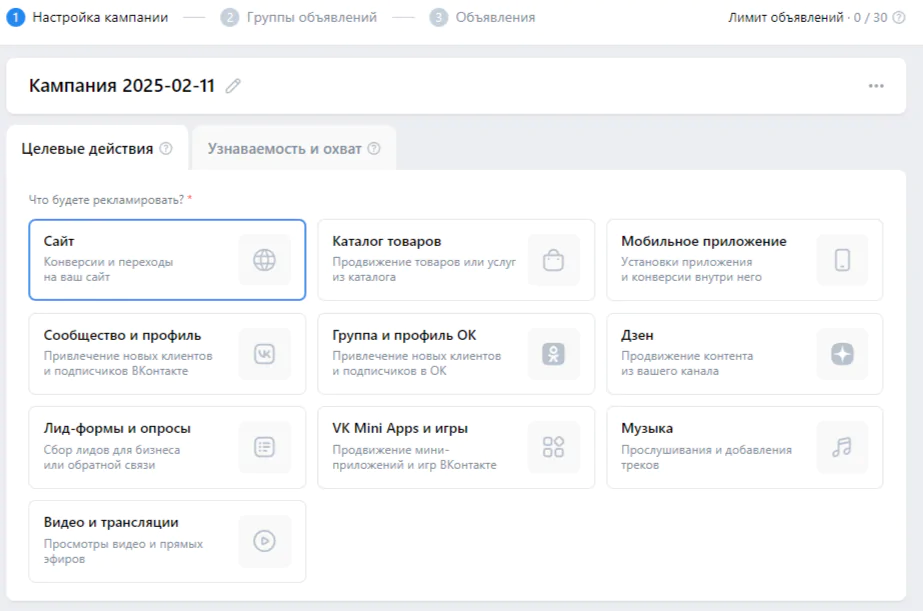Switch to Узнаваемость и охват tab
The width and height of the screenshot is (923, 611).
(x=294, y=148)
